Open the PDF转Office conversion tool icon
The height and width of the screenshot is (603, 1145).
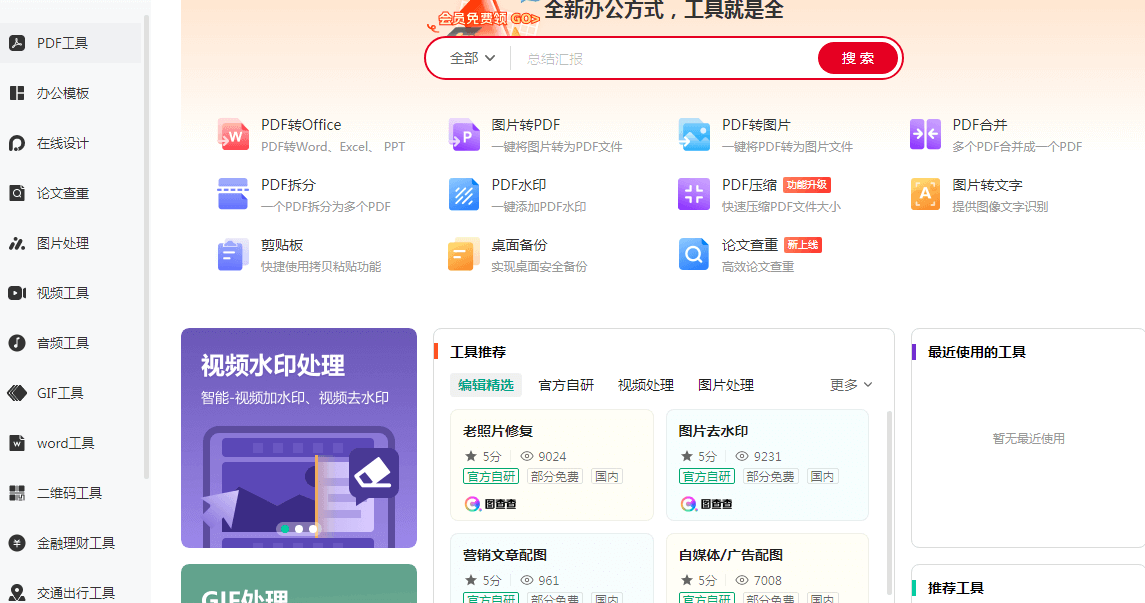pyautogui.click(x=232, y=134)
